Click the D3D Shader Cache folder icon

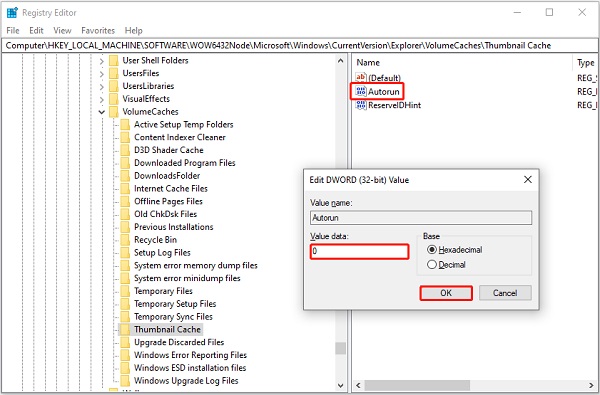125,150
